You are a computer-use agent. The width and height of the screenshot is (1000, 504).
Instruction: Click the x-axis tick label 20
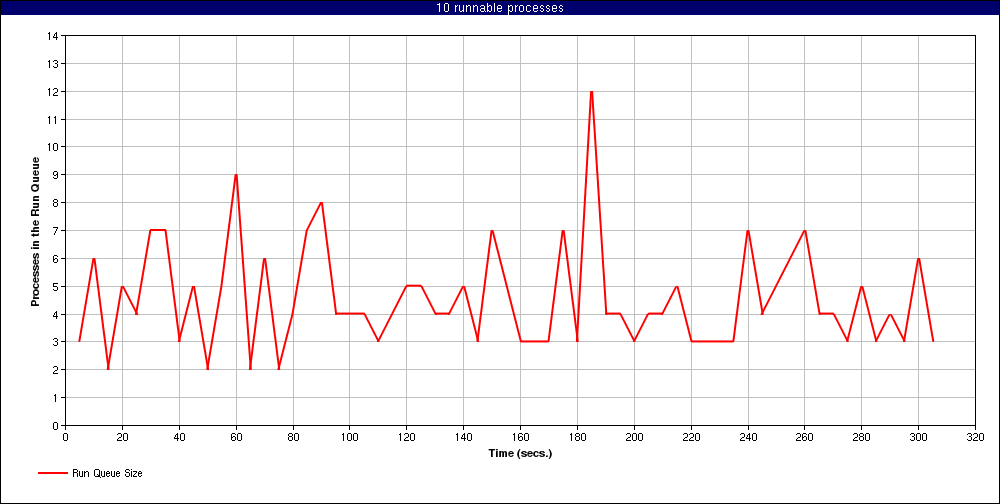click(x=122, y=437)
